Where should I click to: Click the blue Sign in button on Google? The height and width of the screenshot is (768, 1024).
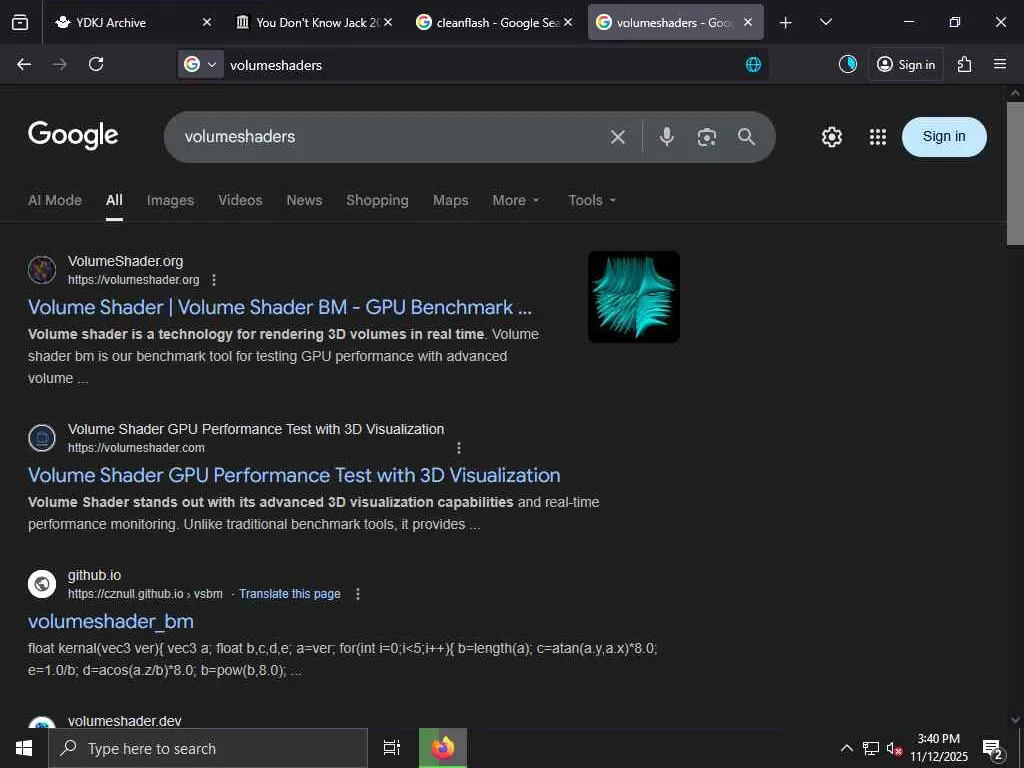[x=944, y=136]
